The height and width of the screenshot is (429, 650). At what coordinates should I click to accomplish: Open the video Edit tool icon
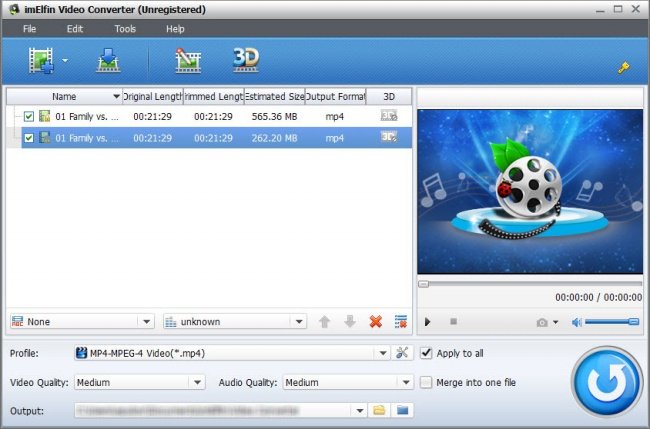coord(188,61)
